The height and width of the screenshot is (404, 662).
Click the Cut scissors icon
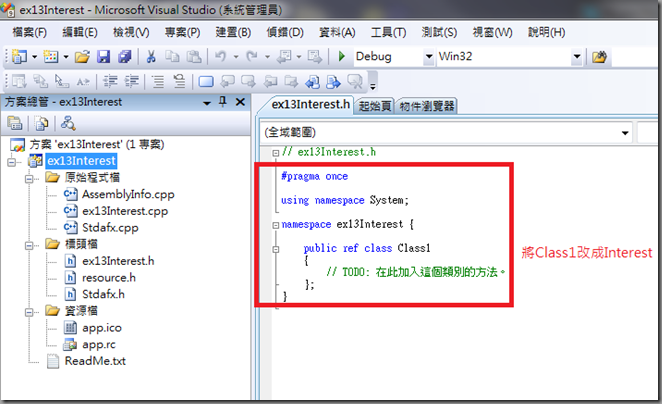151,57
